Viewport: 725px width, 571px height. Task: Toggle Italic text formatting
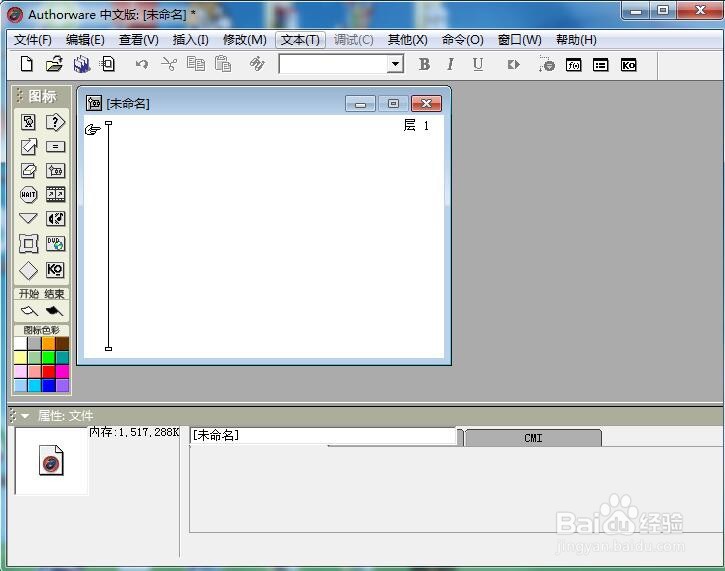(450, 64)
